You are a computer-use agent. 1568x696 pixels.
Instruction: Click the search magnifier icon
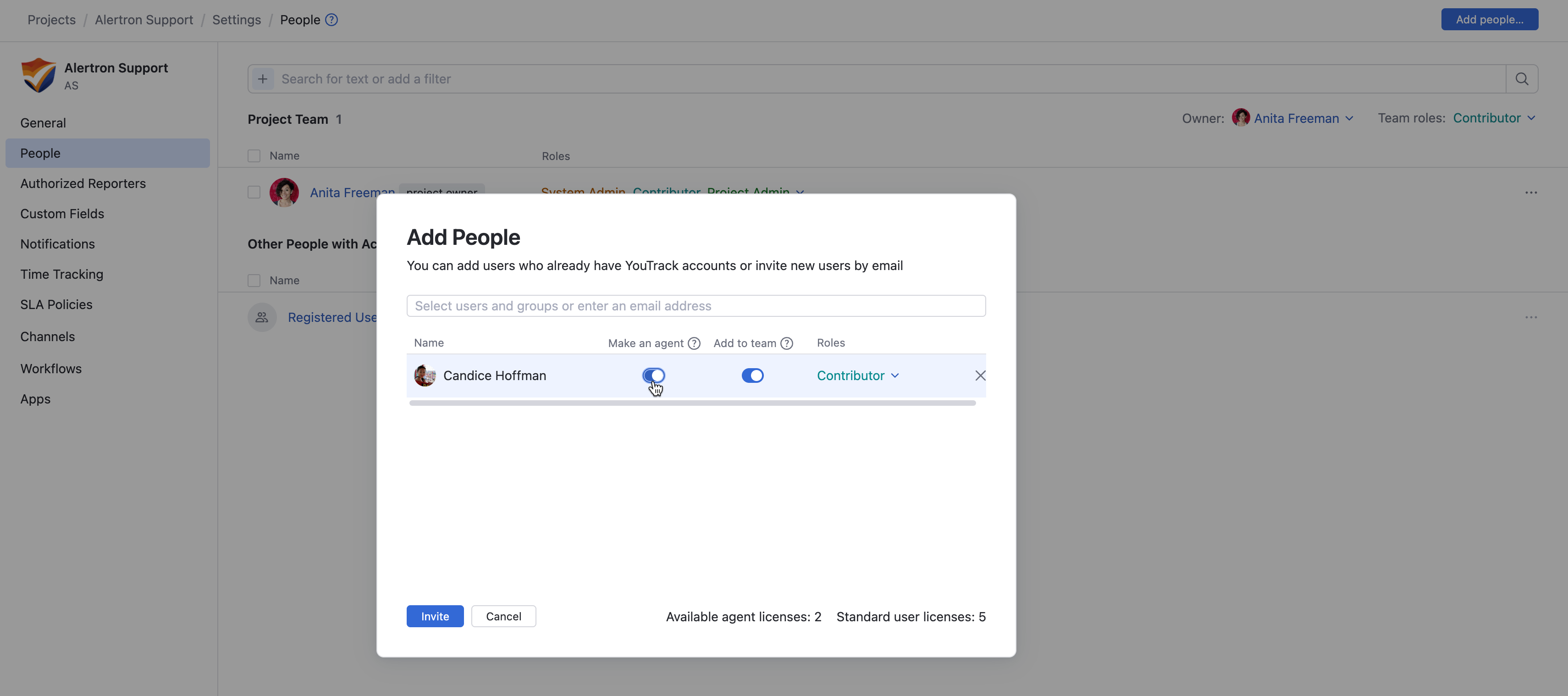(1522, 79)
